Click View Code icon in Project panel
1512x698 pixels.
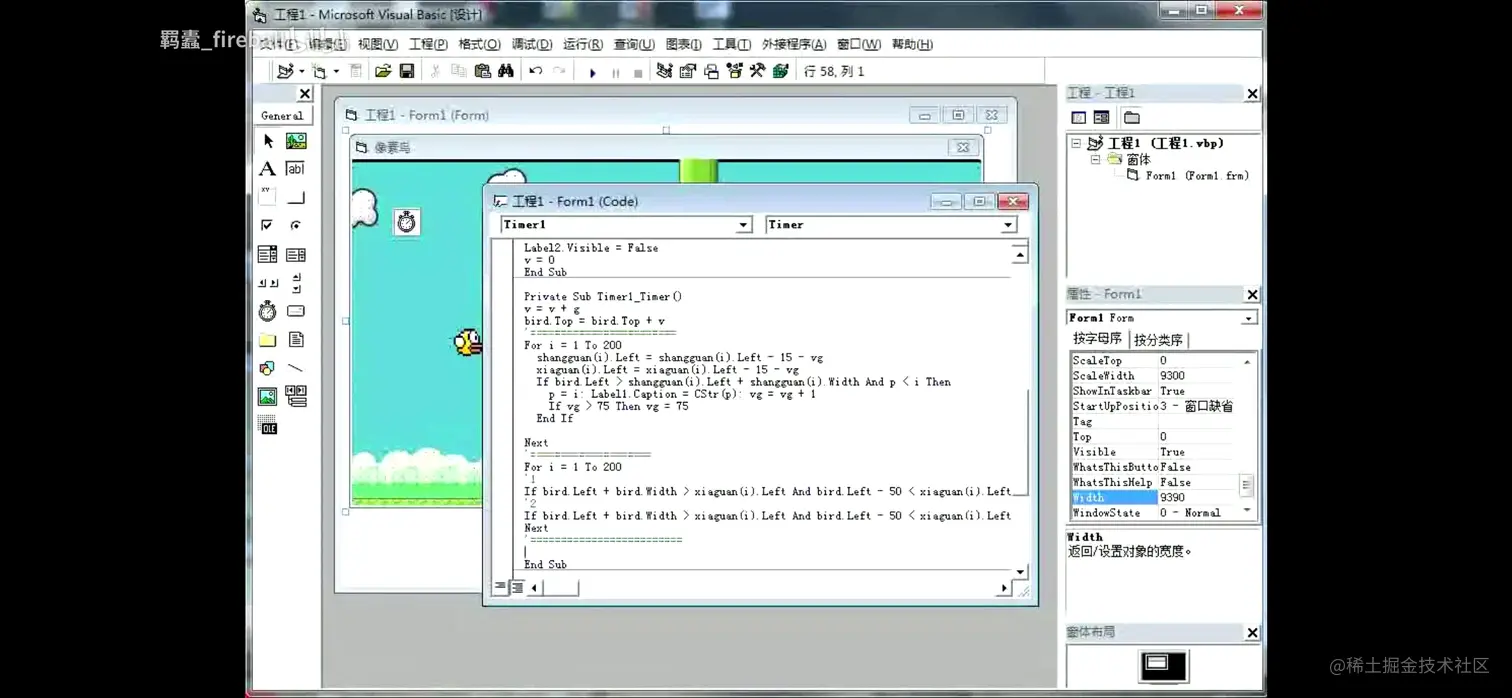click(1079, 117)
